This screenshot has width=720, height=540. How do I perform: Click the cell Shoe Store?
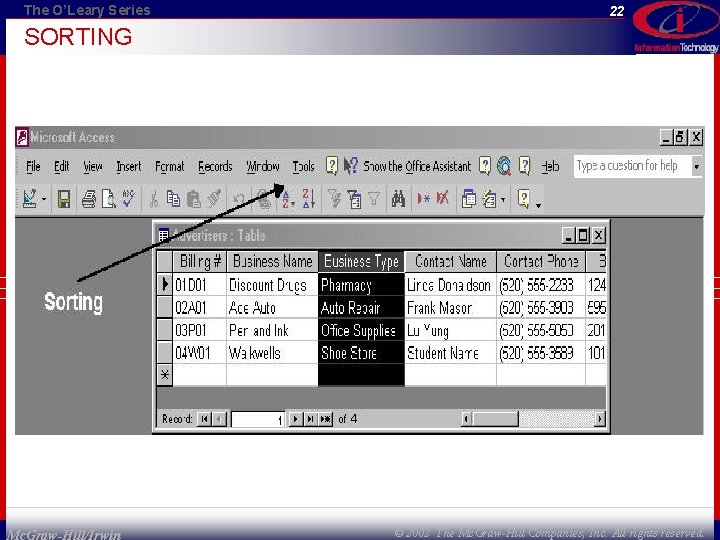[361, 353]
